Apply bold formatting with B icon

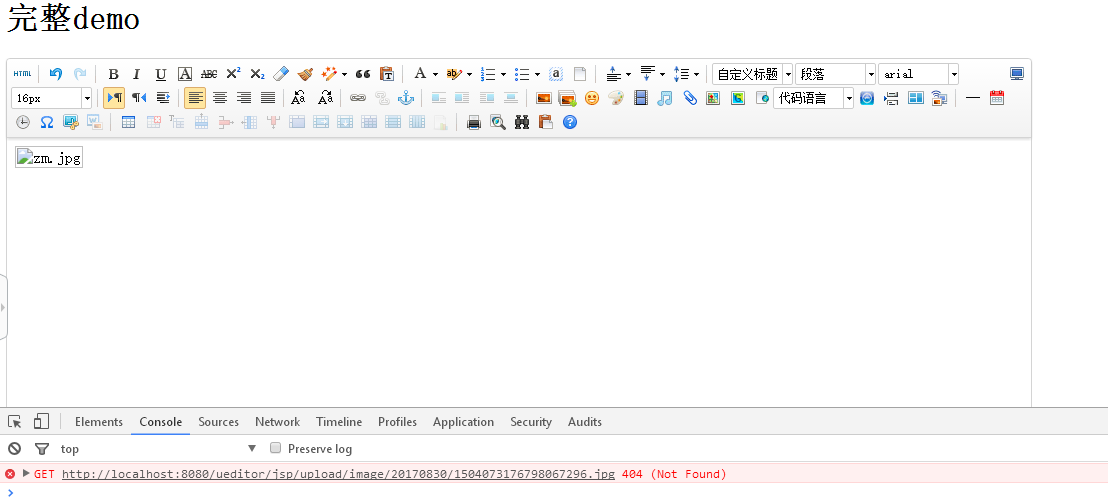point(113,74)
